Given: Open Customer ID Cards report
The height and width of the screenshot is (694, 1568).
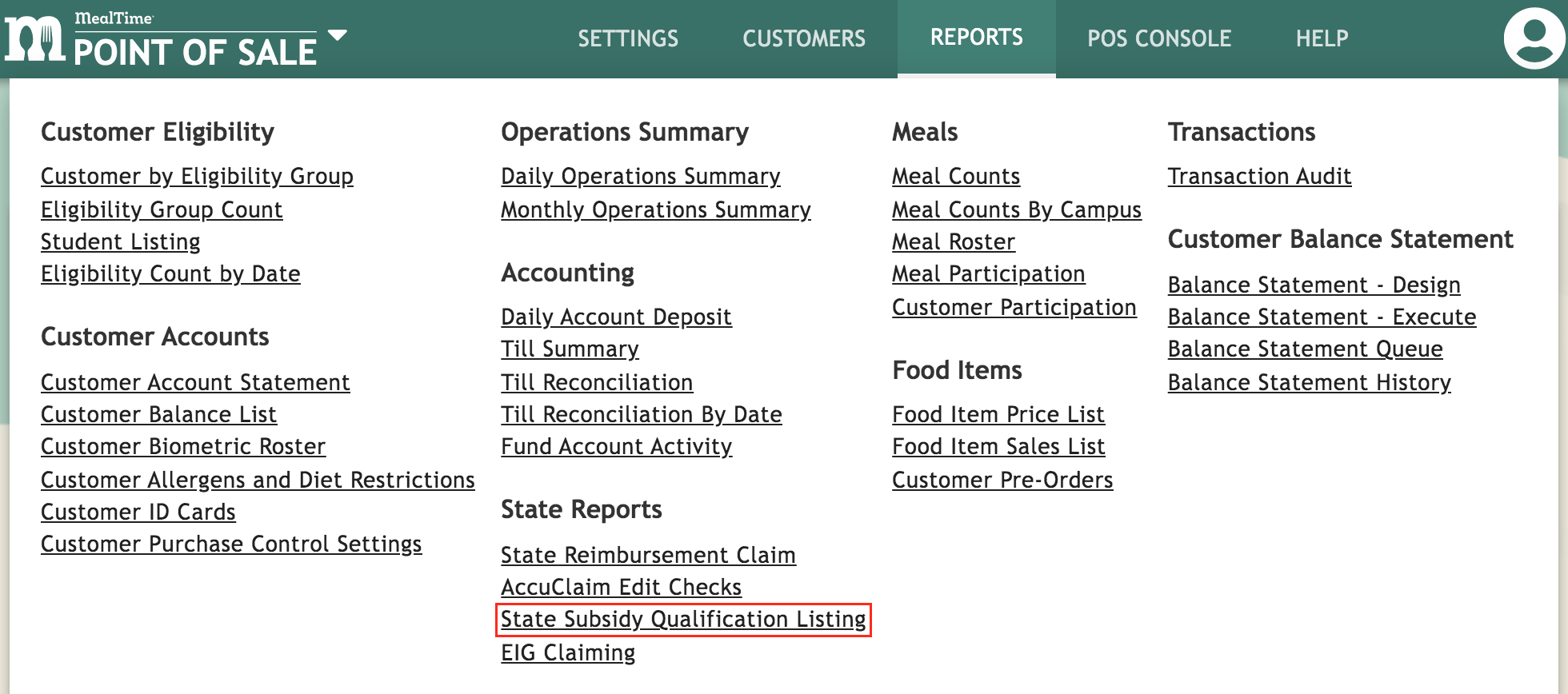Looking at the screenshot, I should pyautogui.click(x=138, y=512).
